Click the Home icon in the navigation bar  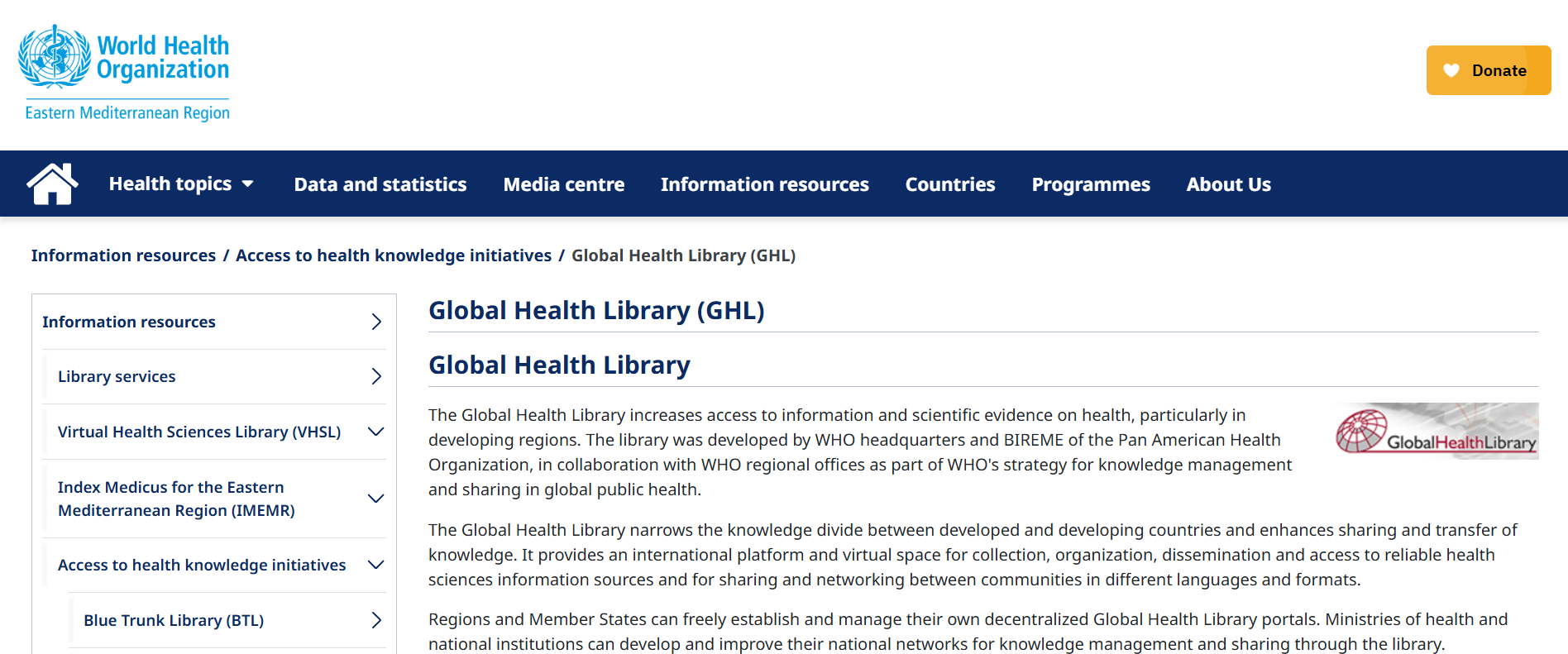pos(52,184)
